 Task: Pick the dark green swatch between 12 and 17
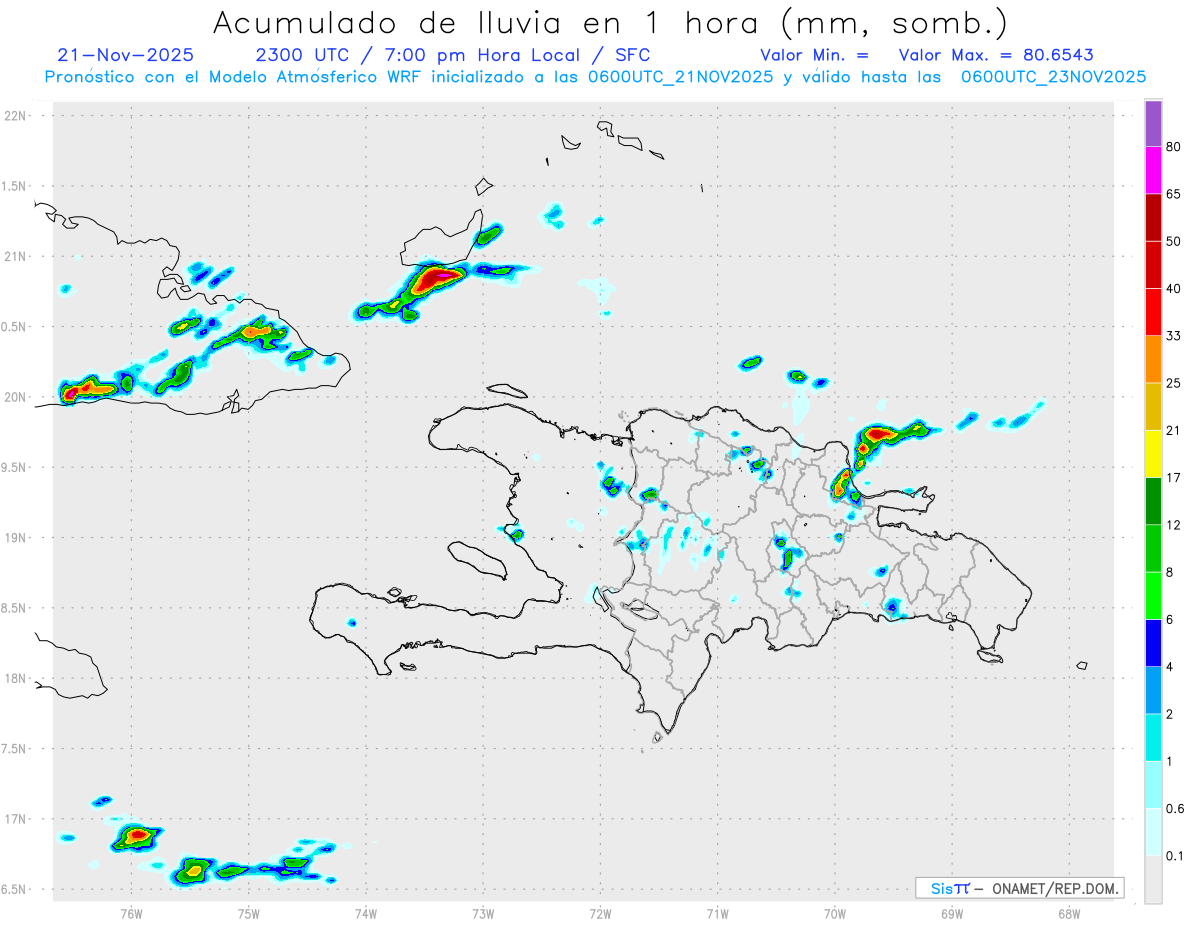[1153, 502]
